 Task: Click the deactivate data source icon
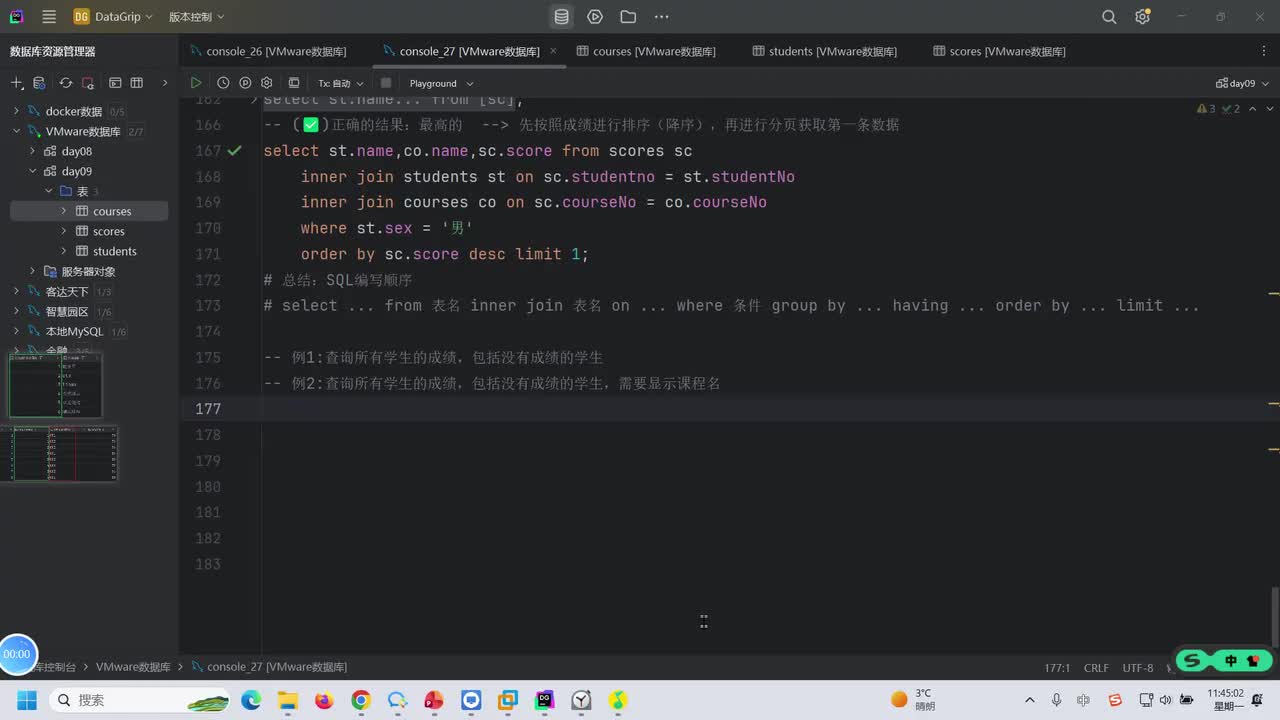pos(88,83)
